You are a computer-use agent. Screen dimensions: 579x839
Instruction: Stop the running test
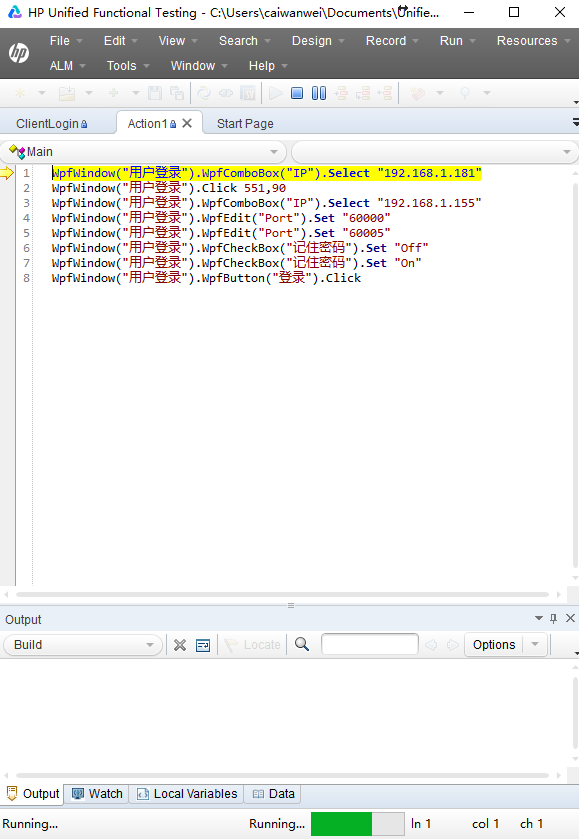click(297, 93)
